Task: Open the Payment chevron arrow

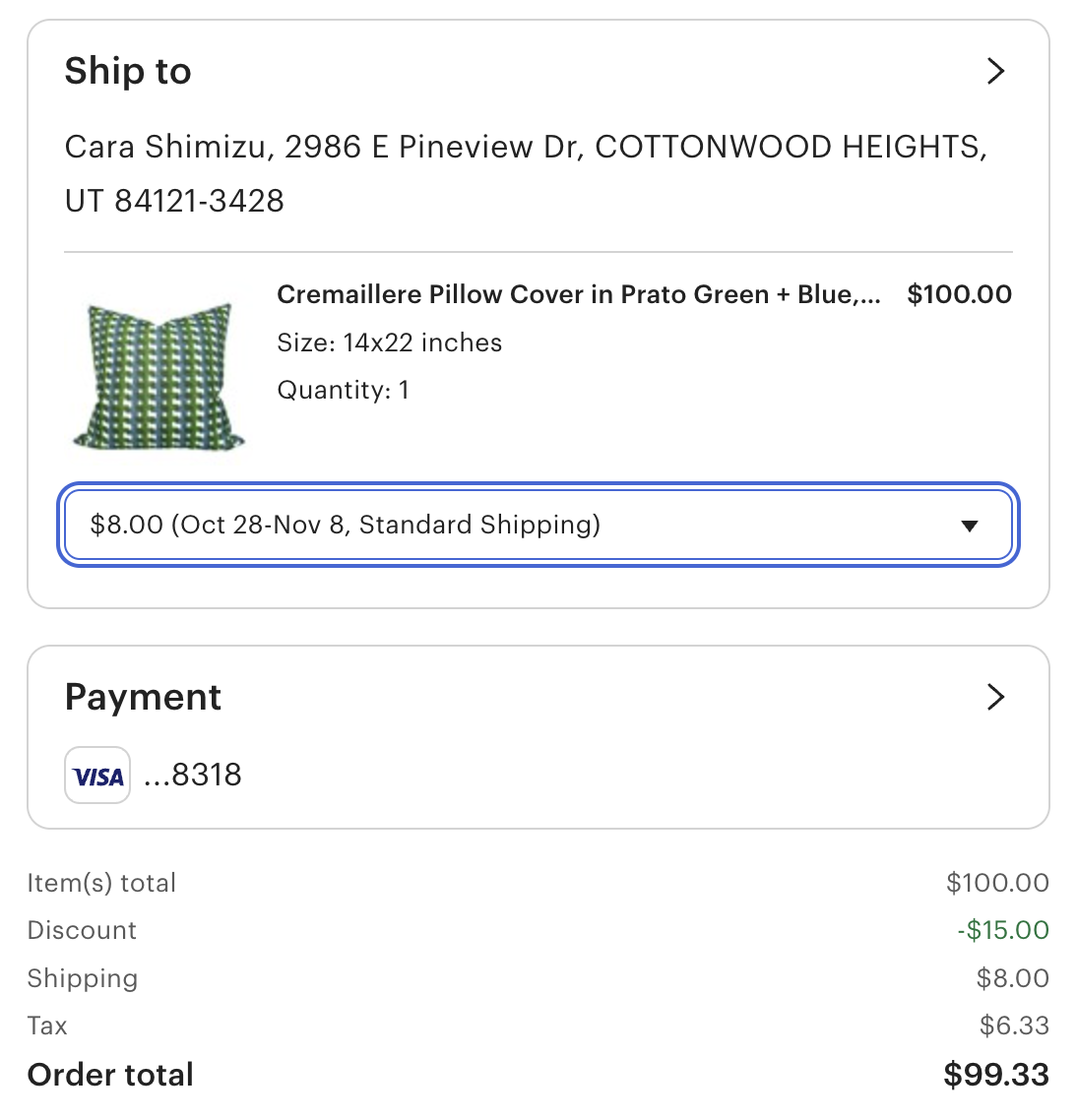Action: point(995,697)
